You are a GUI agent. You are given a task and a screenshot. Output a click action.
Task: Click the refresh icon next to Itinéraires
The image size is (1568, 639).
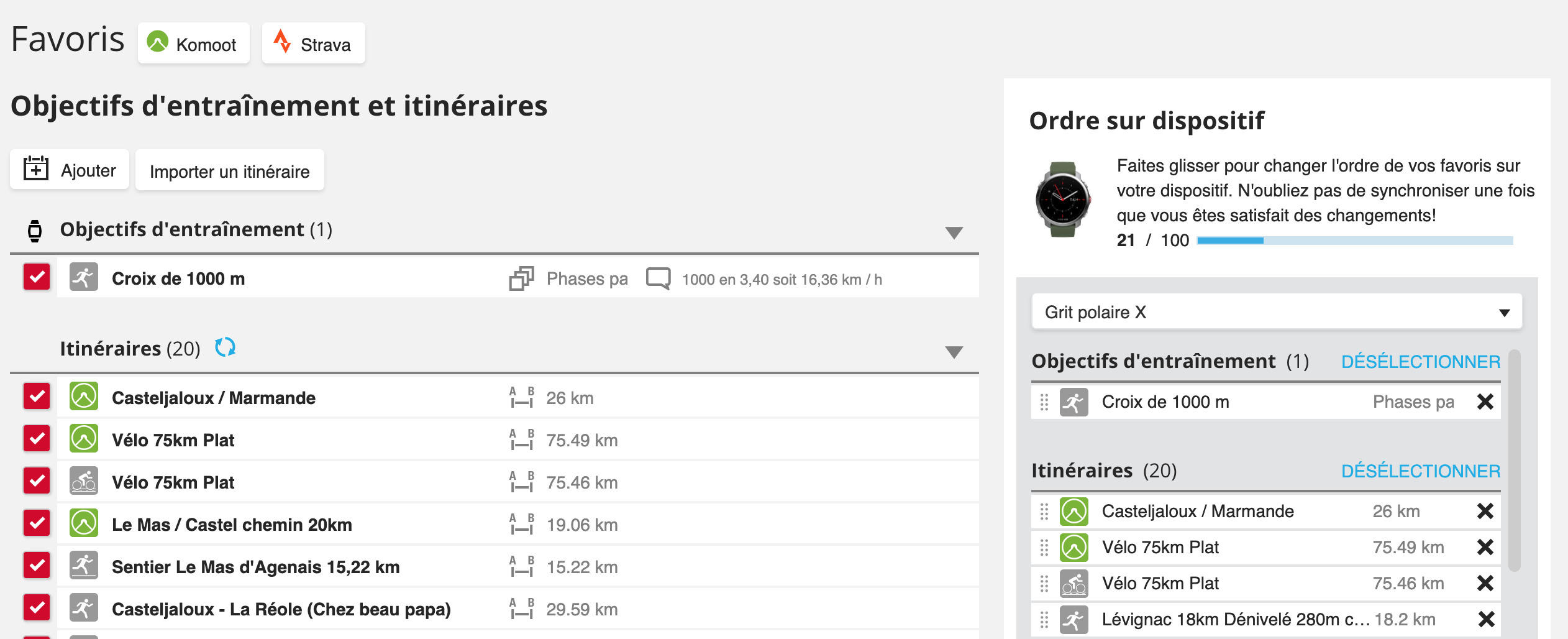[225, 347]
